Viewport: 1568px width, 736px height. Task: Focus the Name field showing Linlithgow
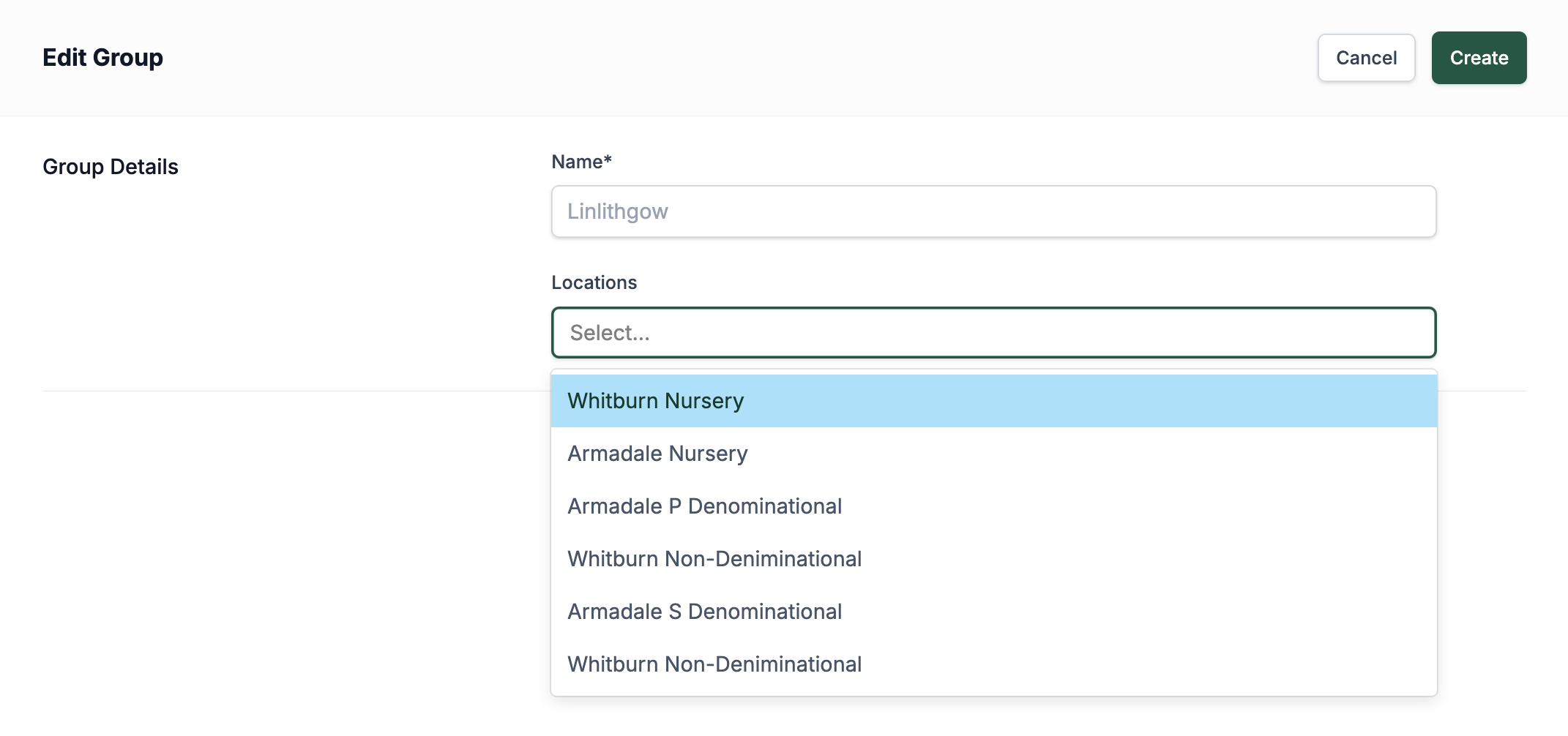tap(993, 211)
